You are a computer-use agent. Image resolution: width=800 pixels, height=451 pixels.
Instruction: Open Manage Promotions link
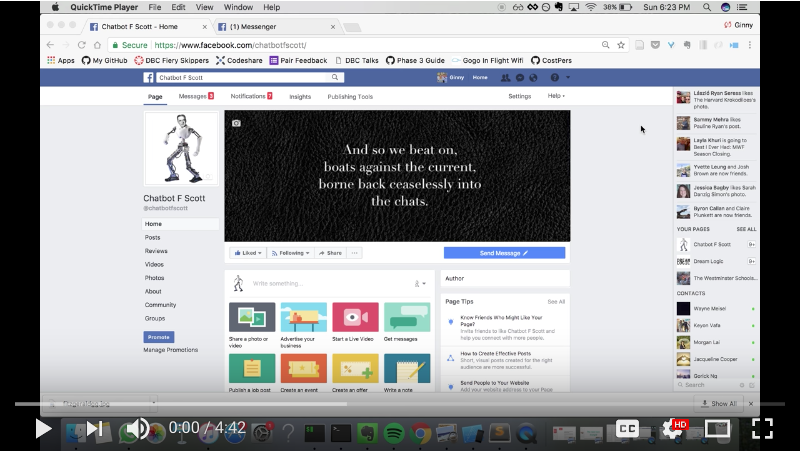point(170,350)
